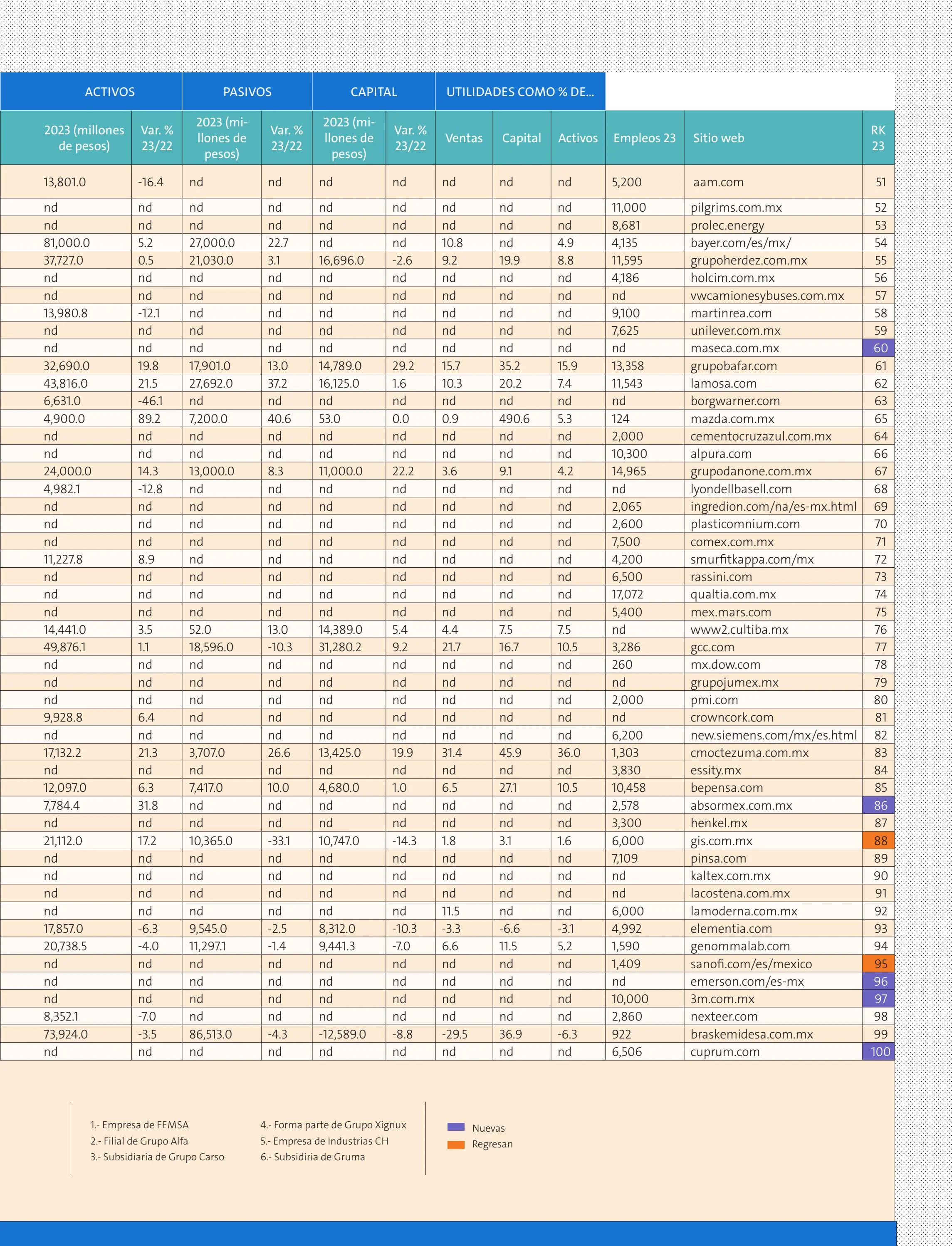Follow the www2.cultiba.mx link
Screen dimensions: 952x1246
click(739, 630)
